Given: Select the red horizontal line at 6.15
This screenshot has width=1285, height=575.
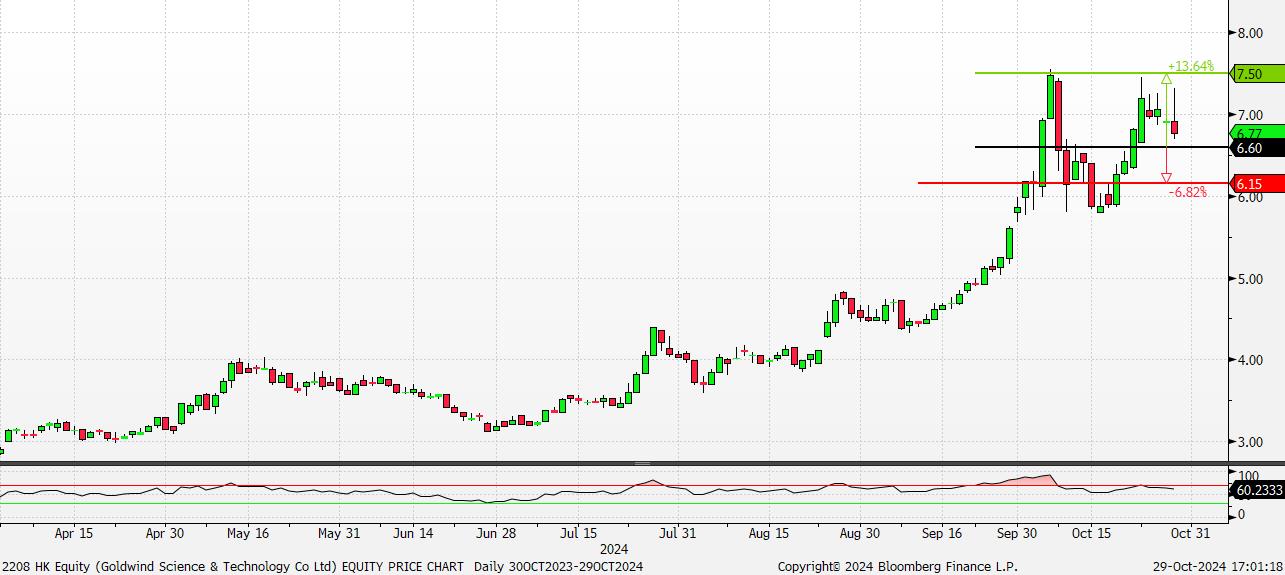Looking at the screenshot, I should coord(1072,183).
